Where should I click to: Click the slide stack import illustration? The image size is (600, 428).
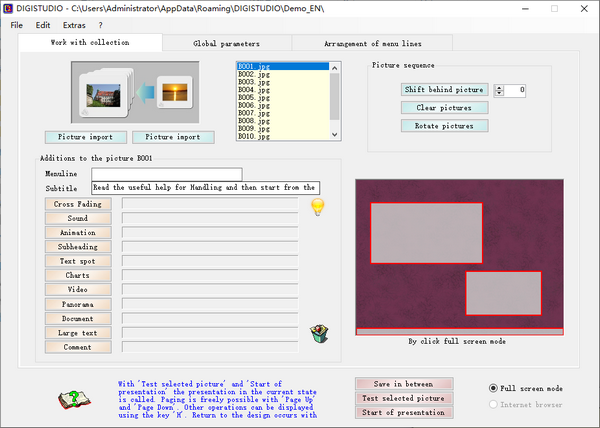pos(135,92)
